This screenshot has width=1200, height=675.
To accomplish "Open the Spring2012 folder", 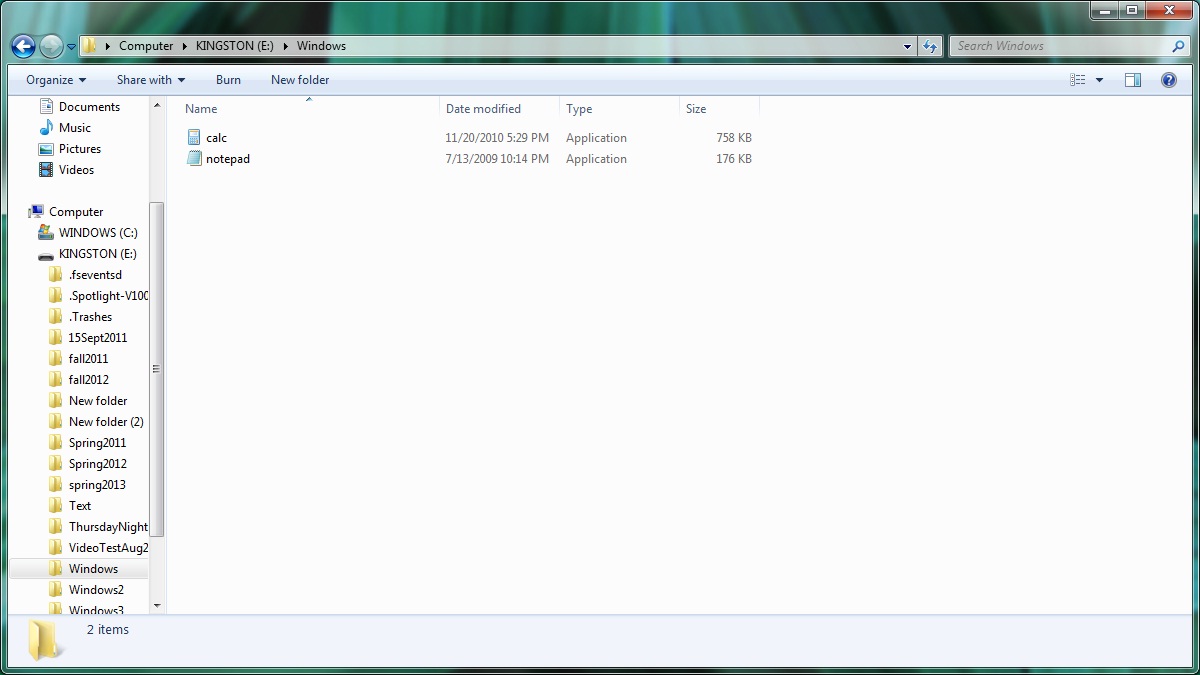I will [97, 464].
